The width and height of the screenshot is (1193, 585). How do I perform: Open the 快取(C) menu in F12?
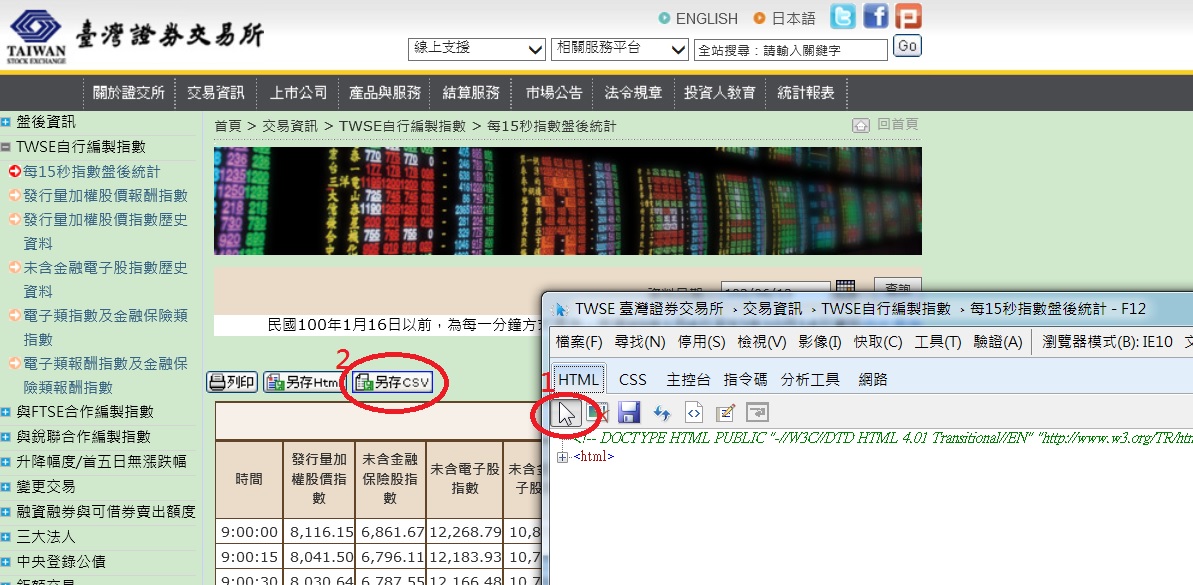[878, 342]
